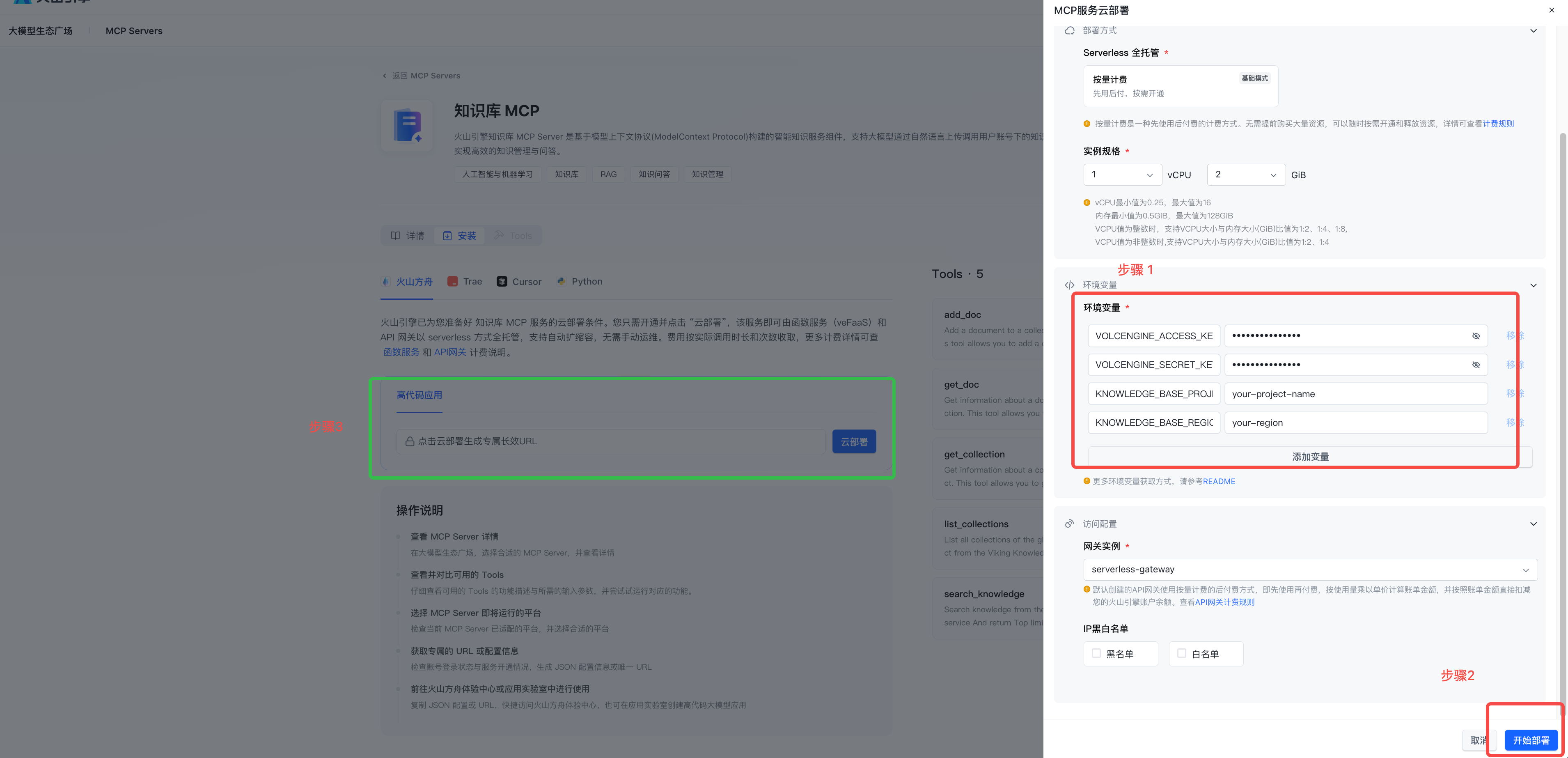Click the 开始部署 button
The image size is (1568, 758).
(1531, 740)
